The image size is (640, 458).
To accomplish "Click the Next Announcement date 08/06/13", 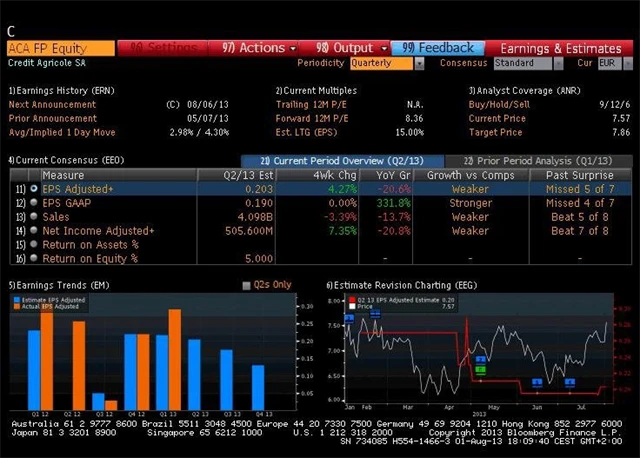I will 208,104.
